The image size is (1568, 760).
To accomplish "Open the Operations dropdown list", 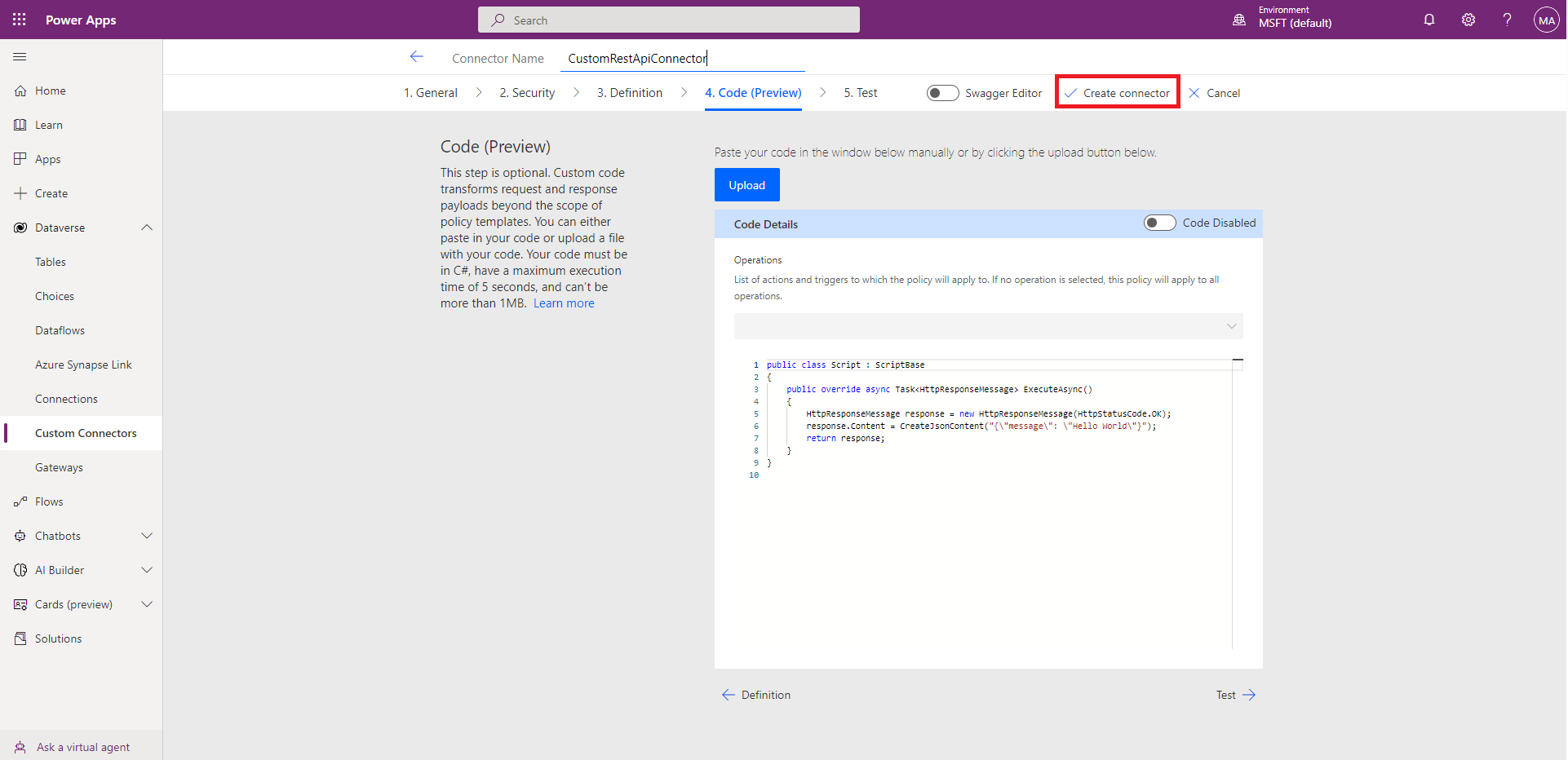I will (988, 326).
